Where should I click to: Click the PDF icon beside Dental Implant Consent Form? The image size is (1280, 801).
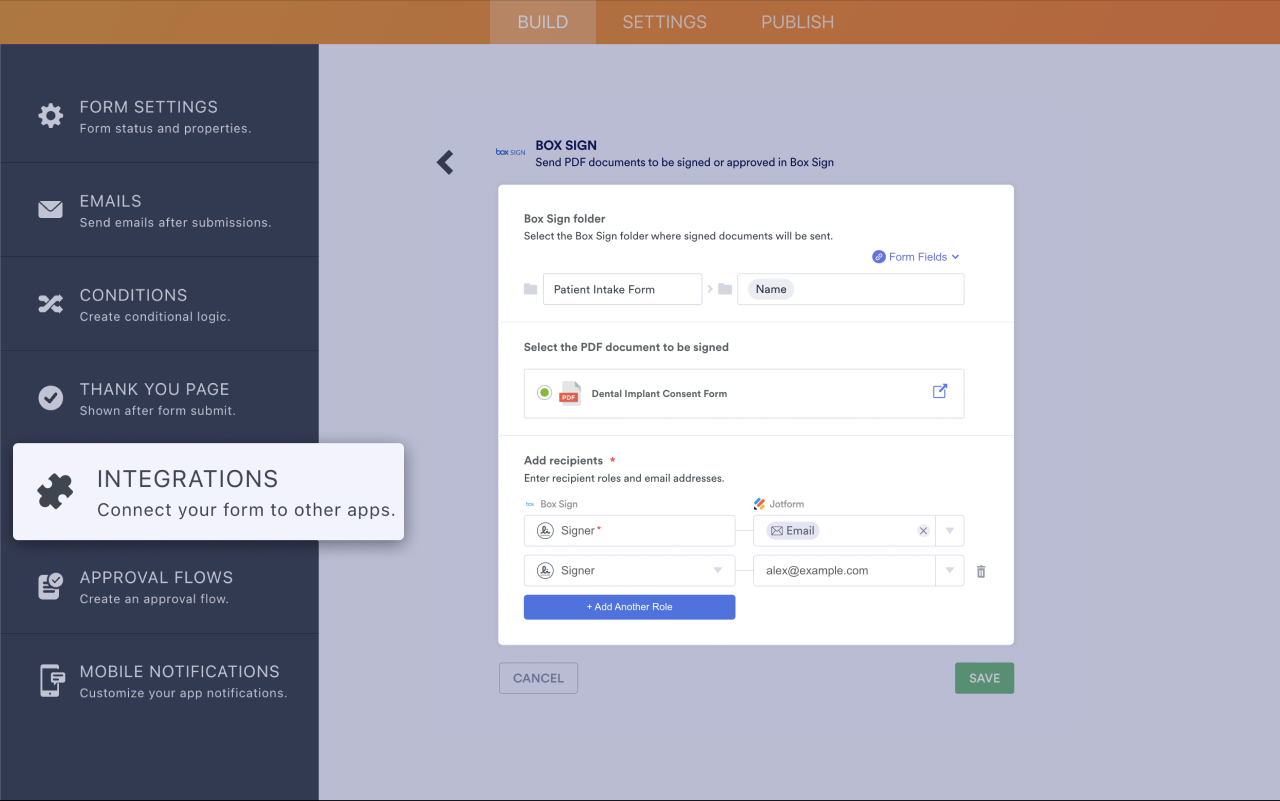click(x=570, y=393)
